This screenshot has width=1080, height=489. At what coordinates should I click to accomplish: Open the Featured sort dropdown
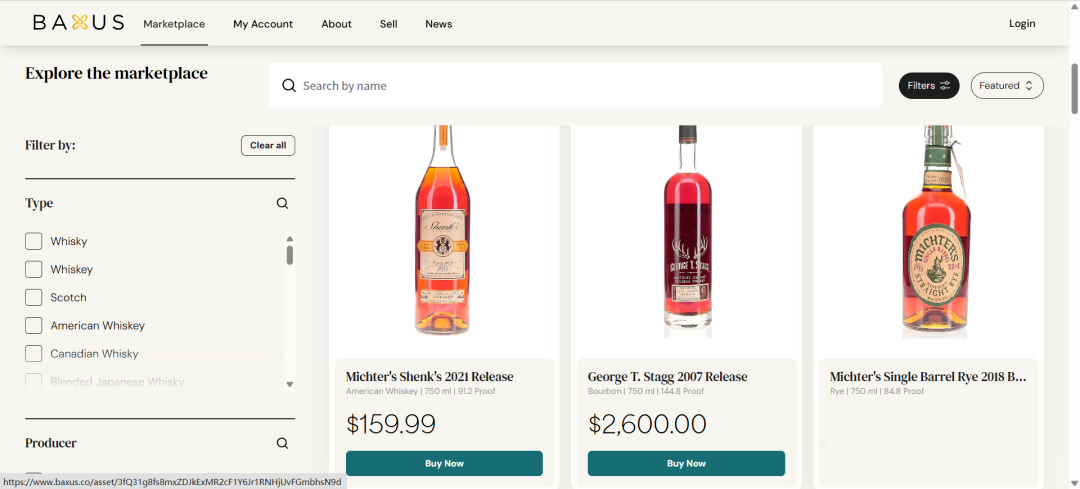1007,86
